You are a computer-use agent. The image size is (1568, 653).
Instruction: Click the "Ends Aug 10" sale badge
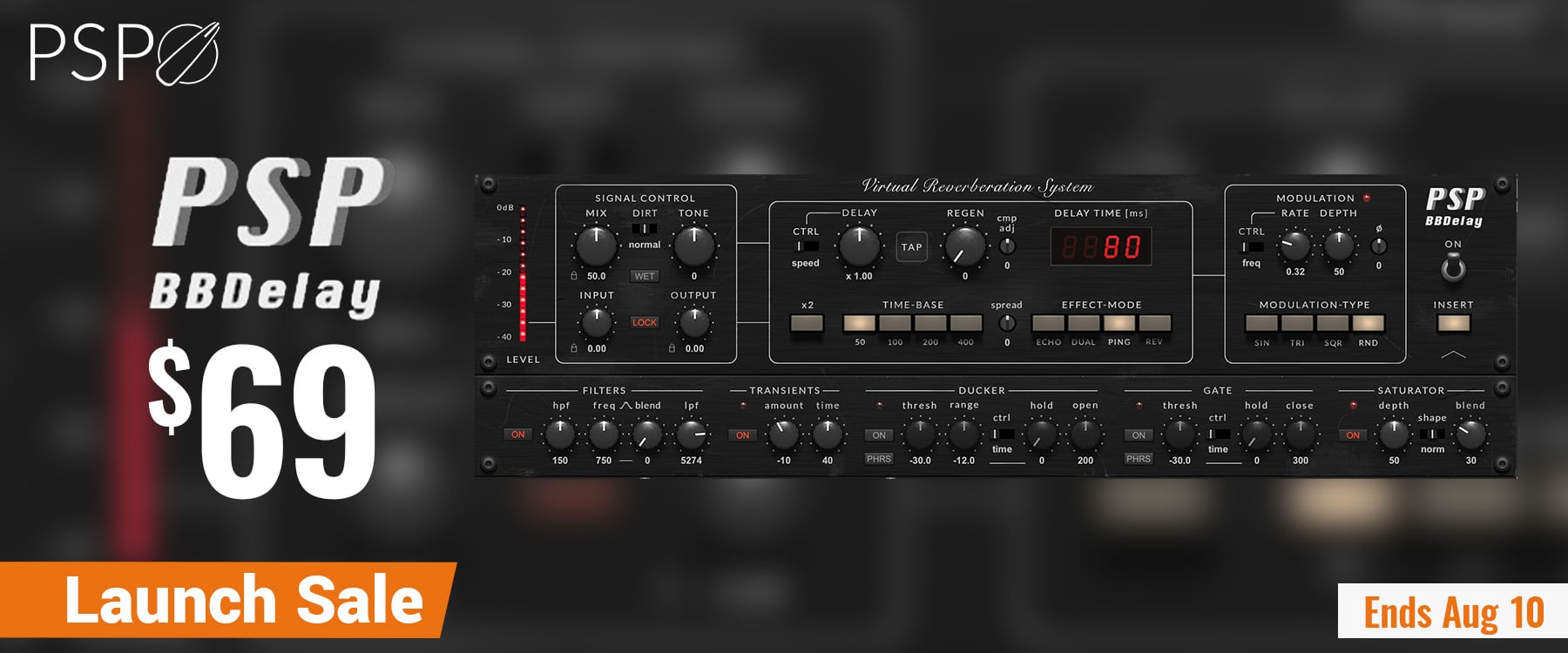point(1453,611)
